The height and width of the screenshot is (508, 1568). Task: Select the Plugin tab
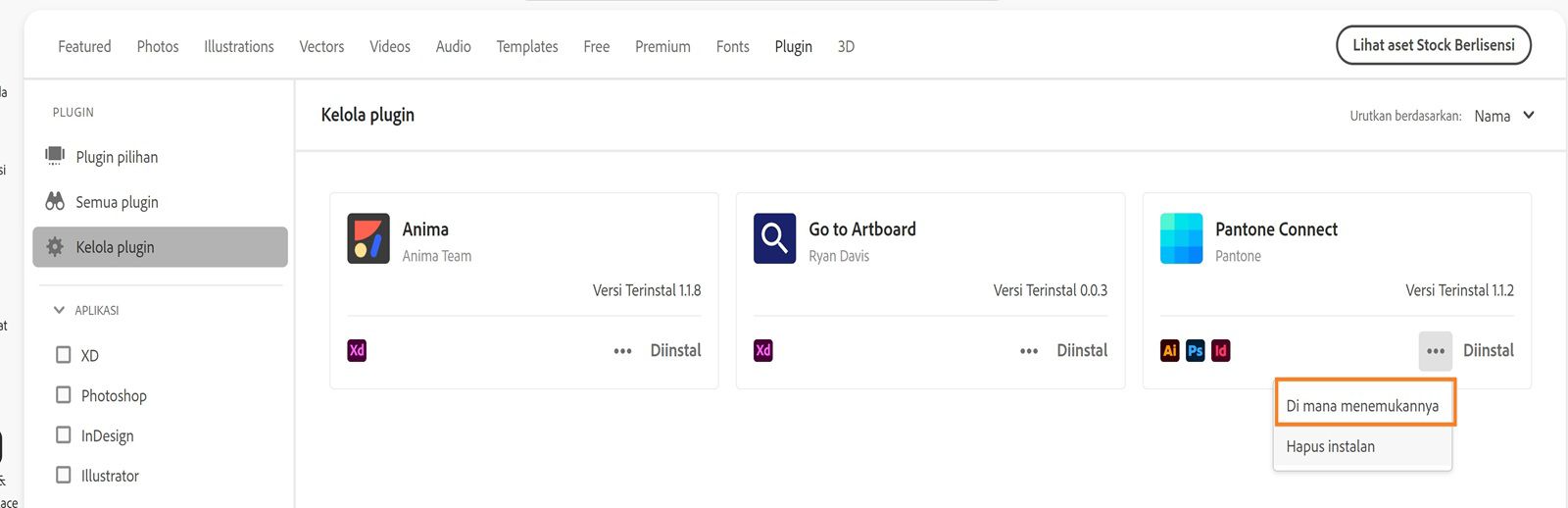(794, 46)
